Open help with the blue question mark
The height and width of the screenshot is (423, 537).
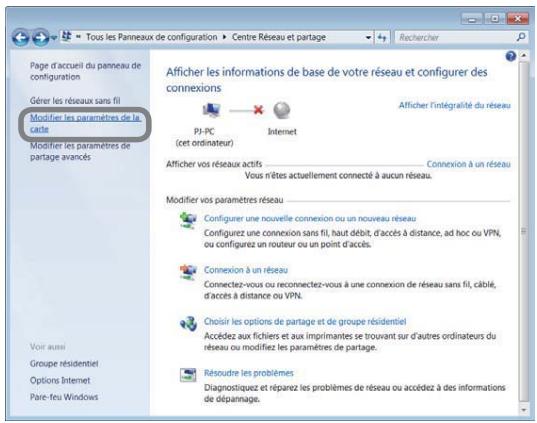pos(510,56)
